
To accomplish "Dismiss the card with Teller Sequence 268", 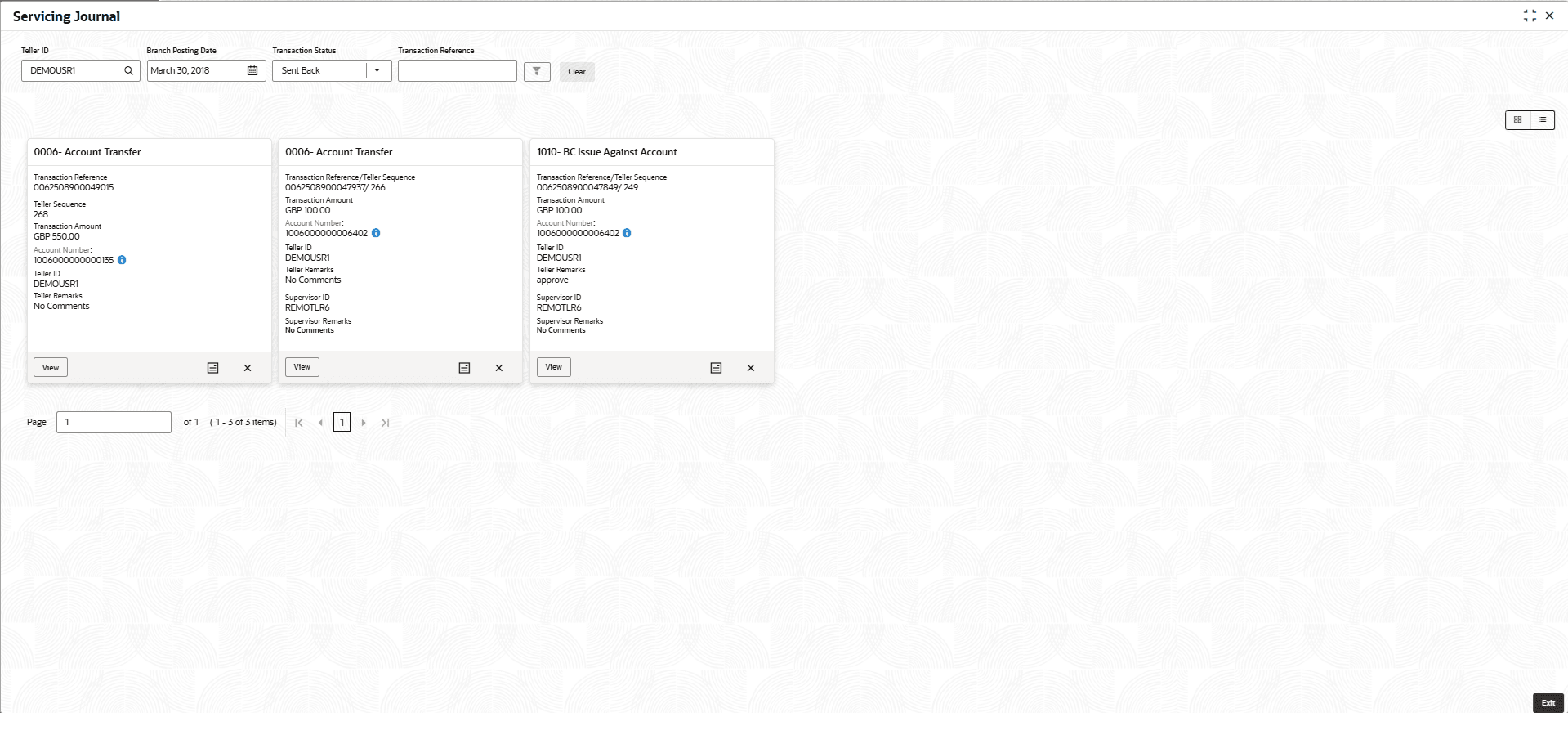I will click(x=248, y=368).
